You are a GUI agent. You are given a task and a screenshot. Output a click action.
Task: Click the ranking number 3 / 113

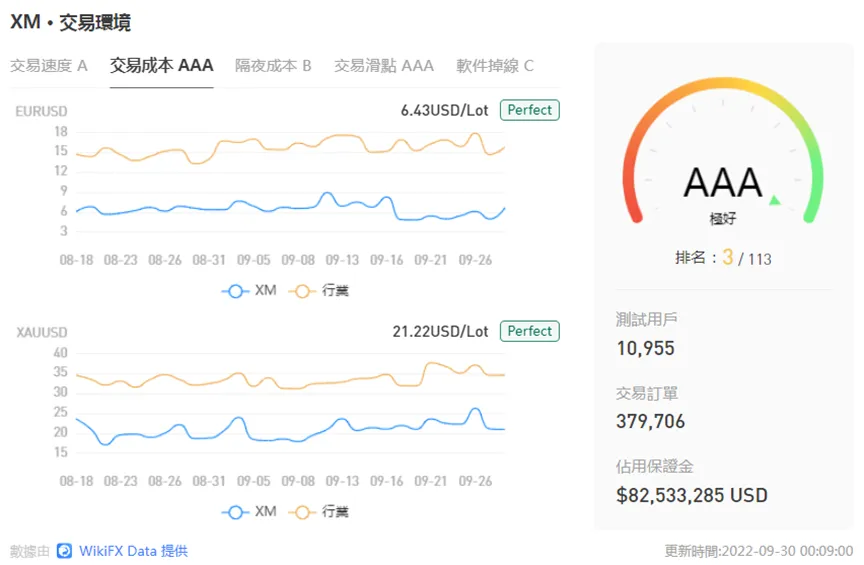pos(747,257)
